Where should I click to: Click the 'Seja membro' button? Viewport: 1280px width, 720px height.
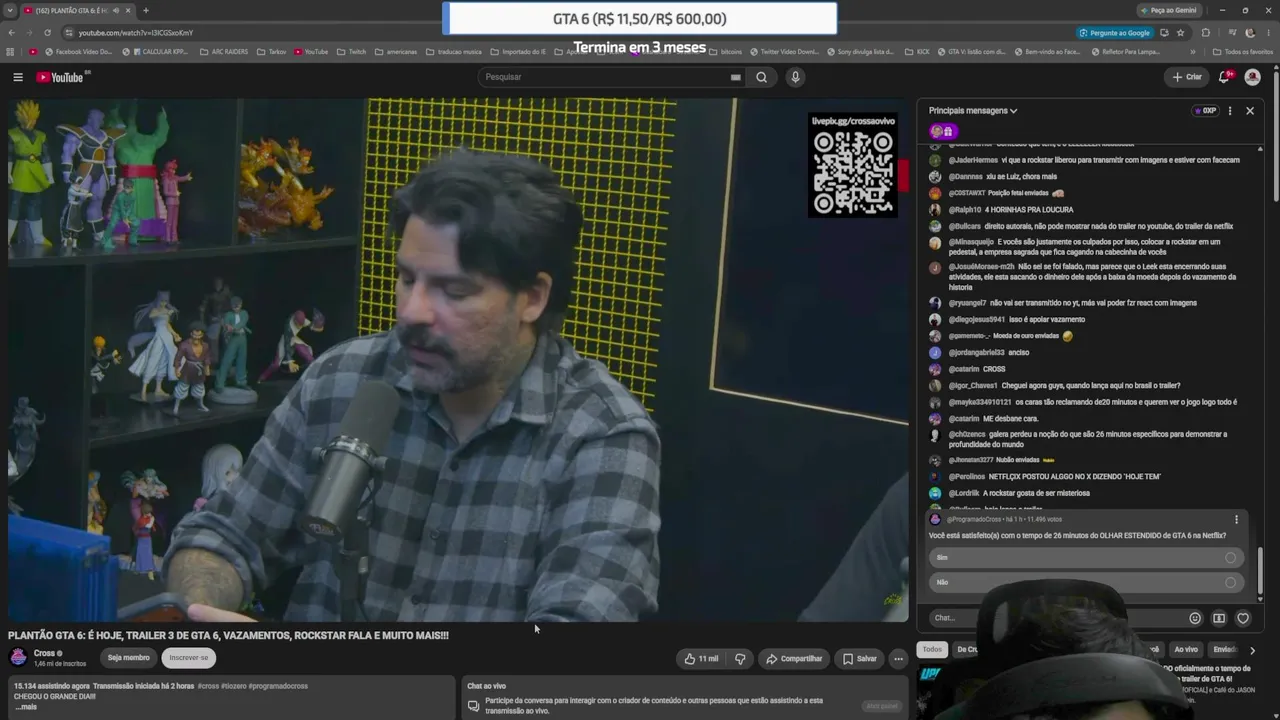(128, 658)
